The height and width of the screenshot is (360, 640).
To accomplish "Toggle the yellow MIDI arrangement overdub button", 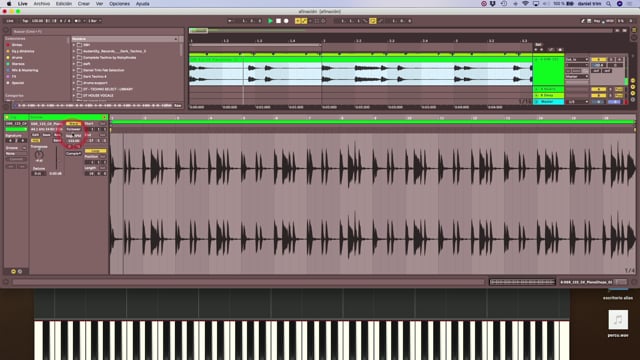I will pos(298,21).
